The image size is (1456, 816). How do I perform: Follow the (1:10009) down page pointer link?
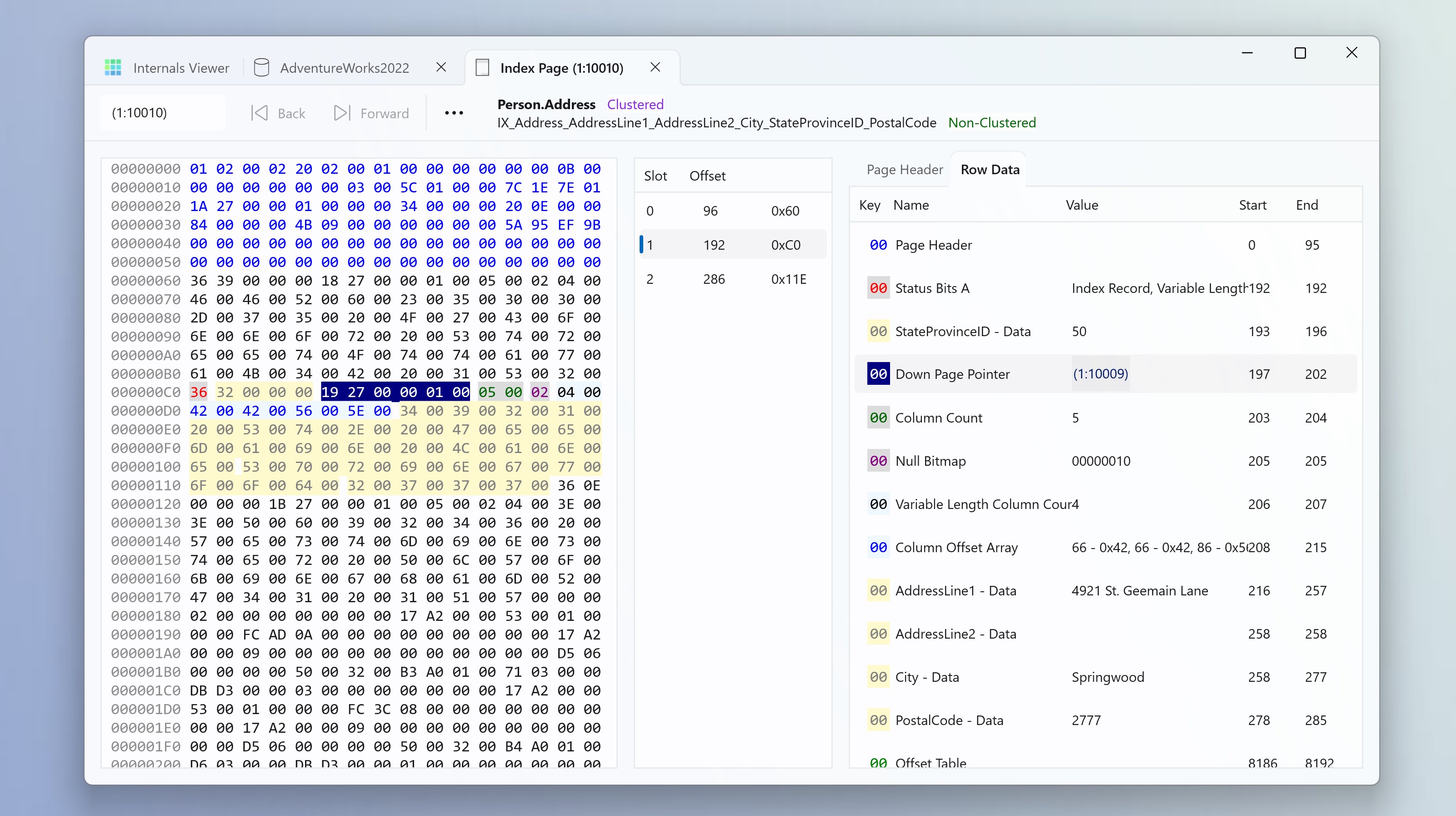(x=1100, y=374)
